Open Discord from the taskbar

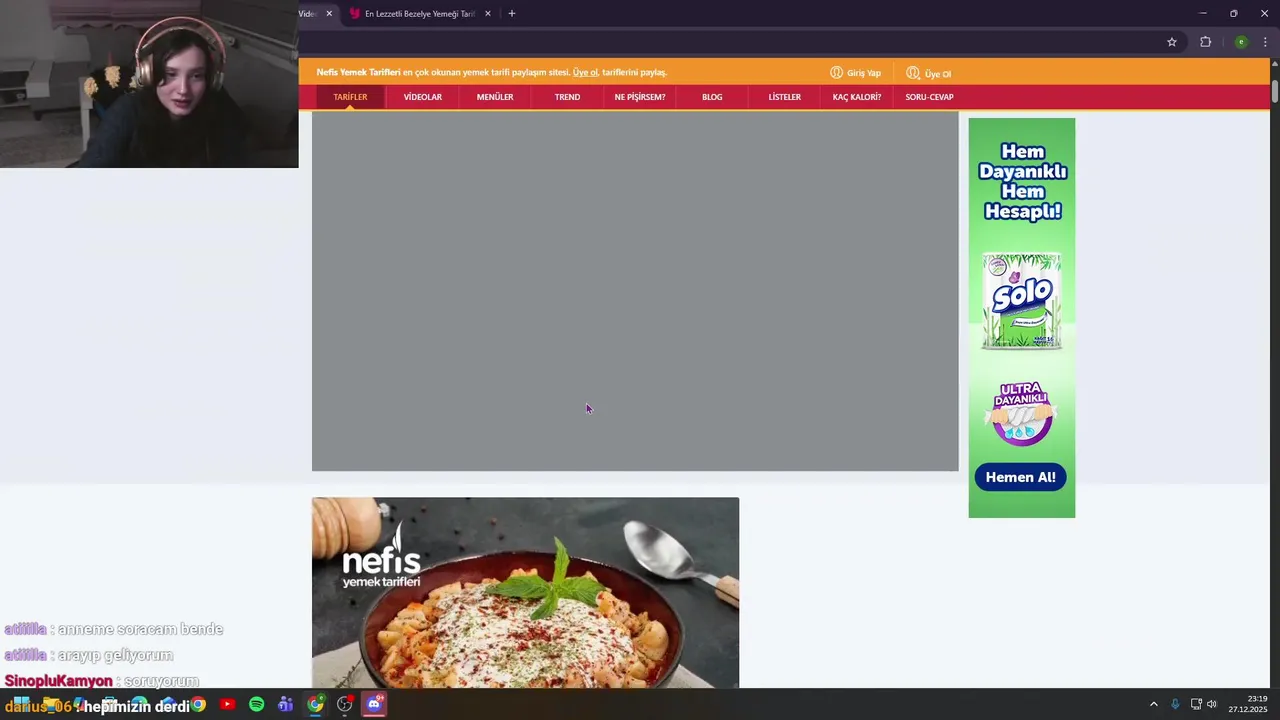point(374,704)
